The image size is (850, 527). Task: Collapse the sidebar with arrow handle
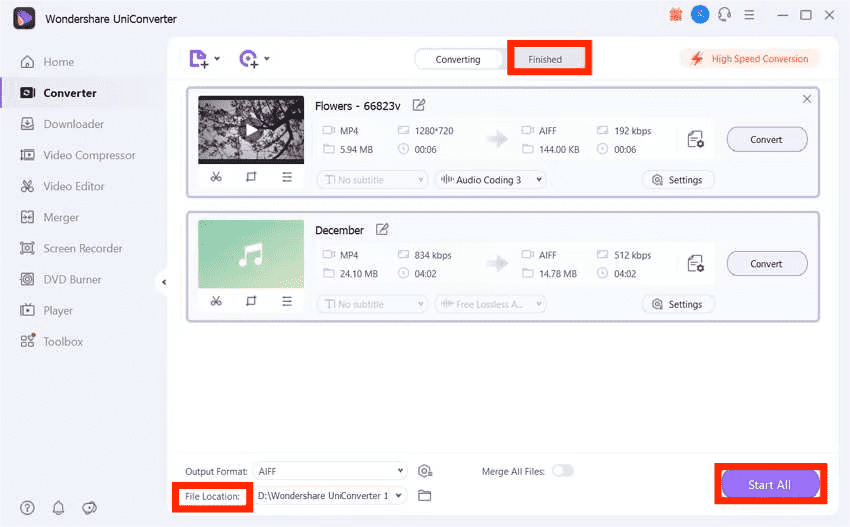point(164,282)
